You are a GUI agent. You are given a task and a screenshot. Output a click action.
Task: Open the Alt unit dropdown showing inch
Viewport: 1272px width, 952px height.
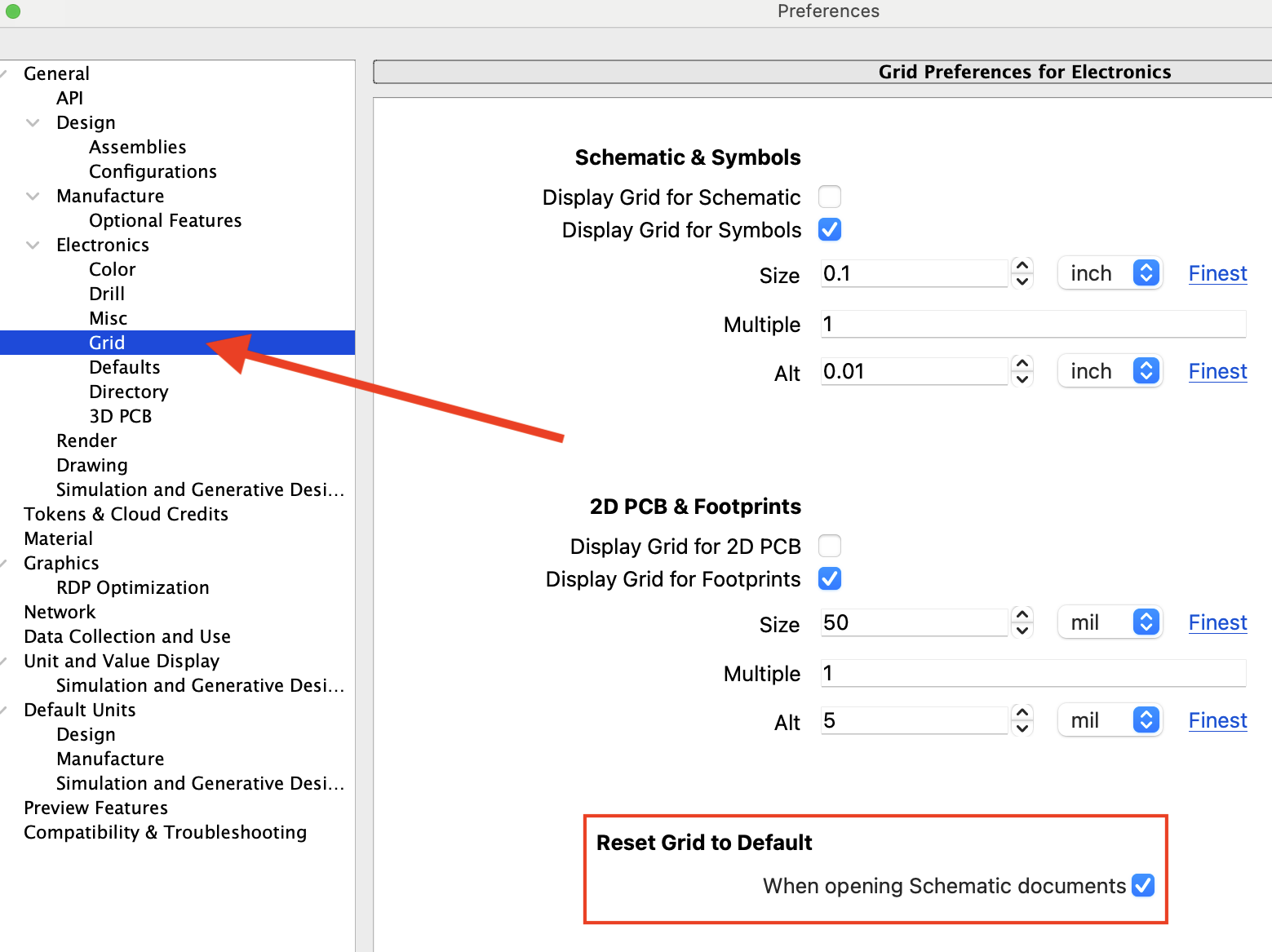coord(1110,370)
